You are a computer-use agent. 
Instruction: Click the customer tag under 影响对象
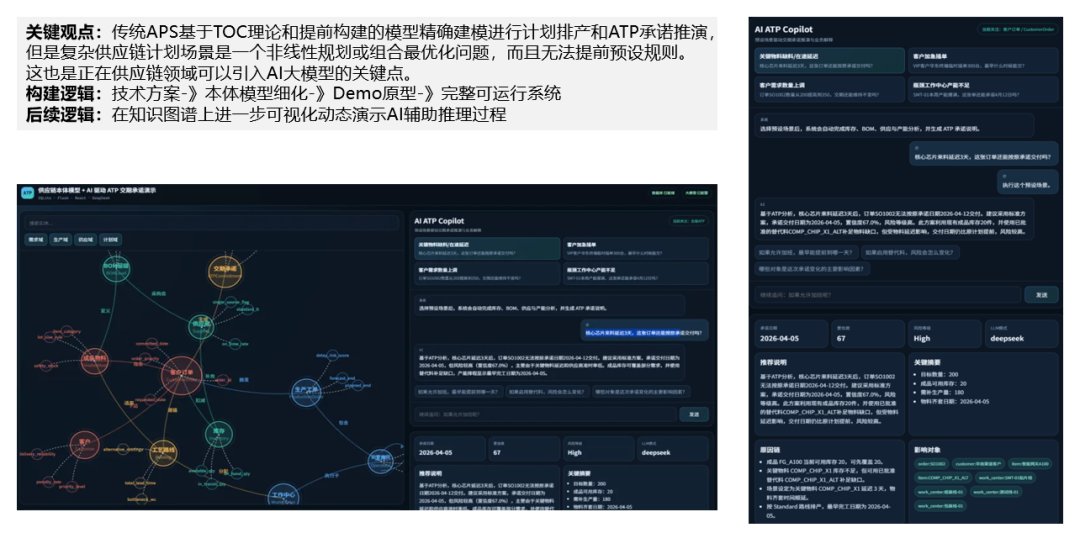click(x=978, y=464)
